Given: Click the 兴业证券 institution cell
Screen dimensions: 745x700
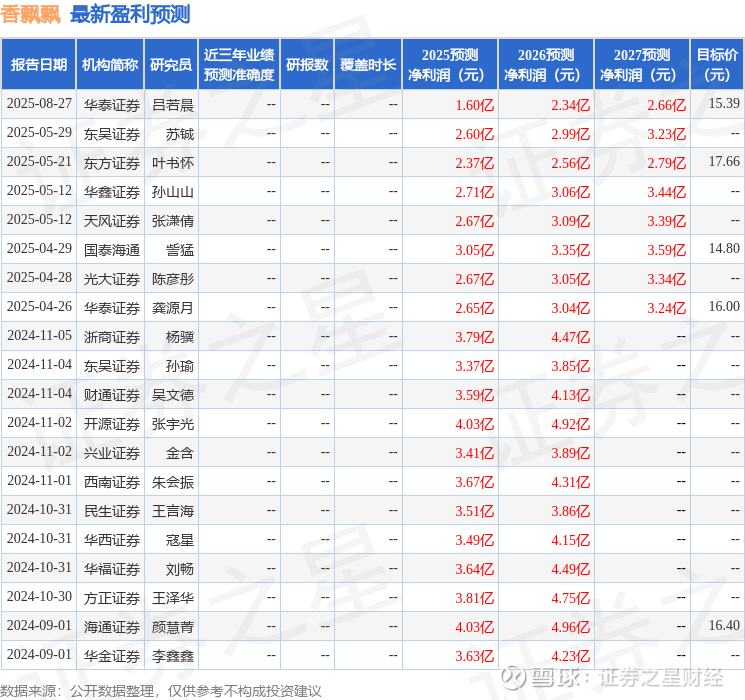Looking at the screenshot, I should click(112, 453).
